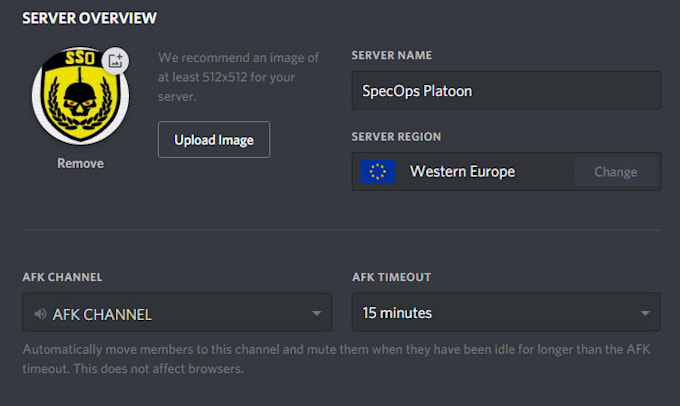Click the SpecOps Platoon server name field
The width and height of the screenshot is (680, 406).
coord(506,90)
